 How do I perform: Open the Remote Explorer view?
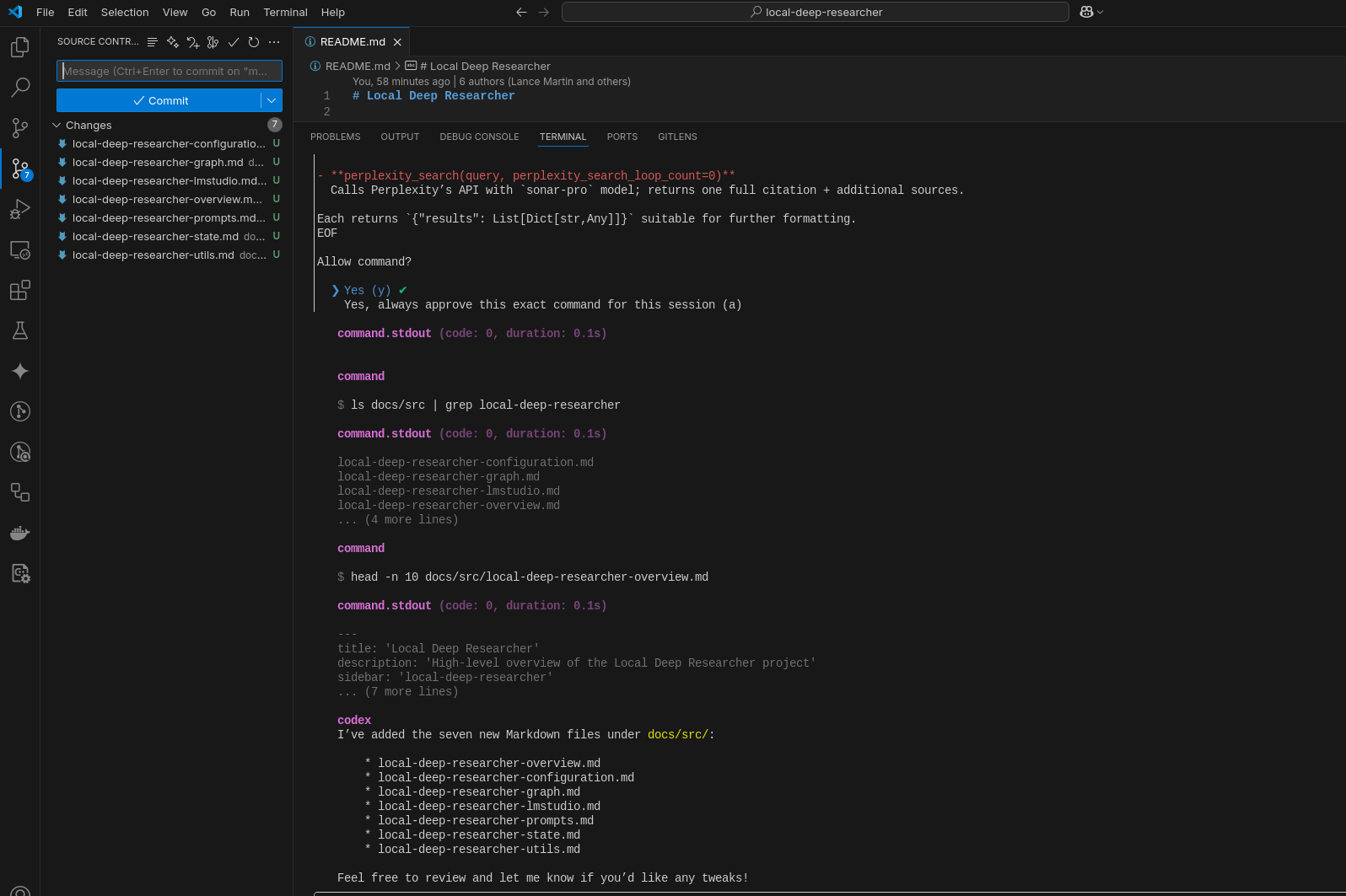coord(20,250)
